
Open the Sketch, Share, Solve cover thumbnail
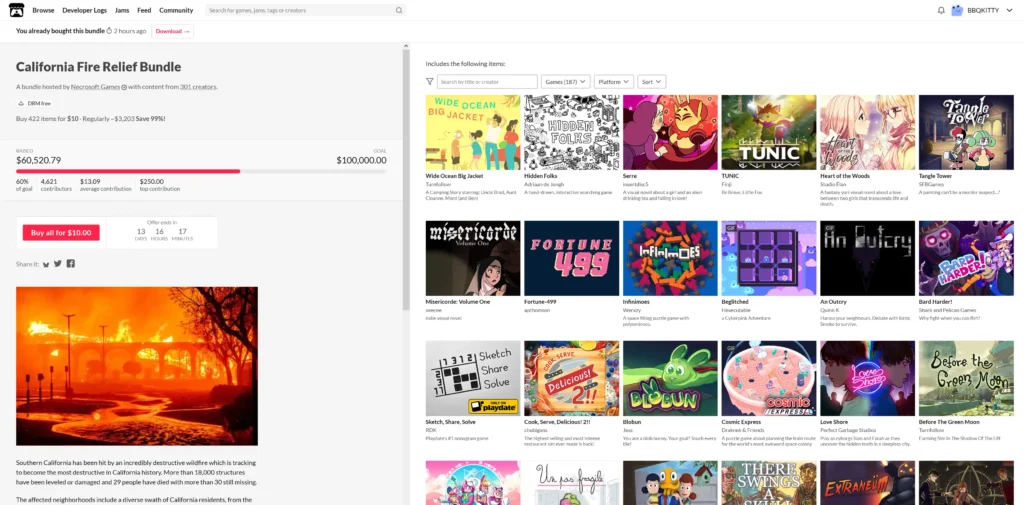tap(473, 378)
